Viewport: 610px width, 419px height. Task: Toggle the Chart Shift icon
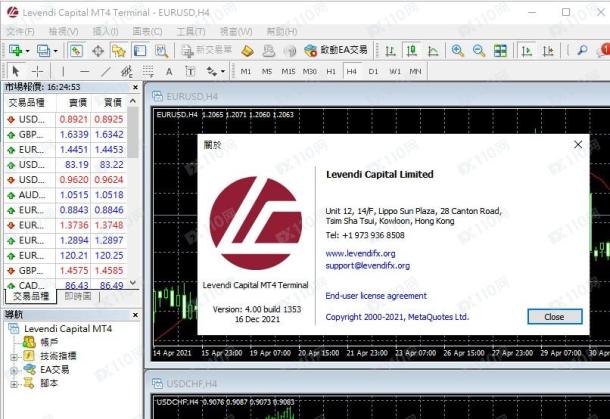click(x=548, y=51)
